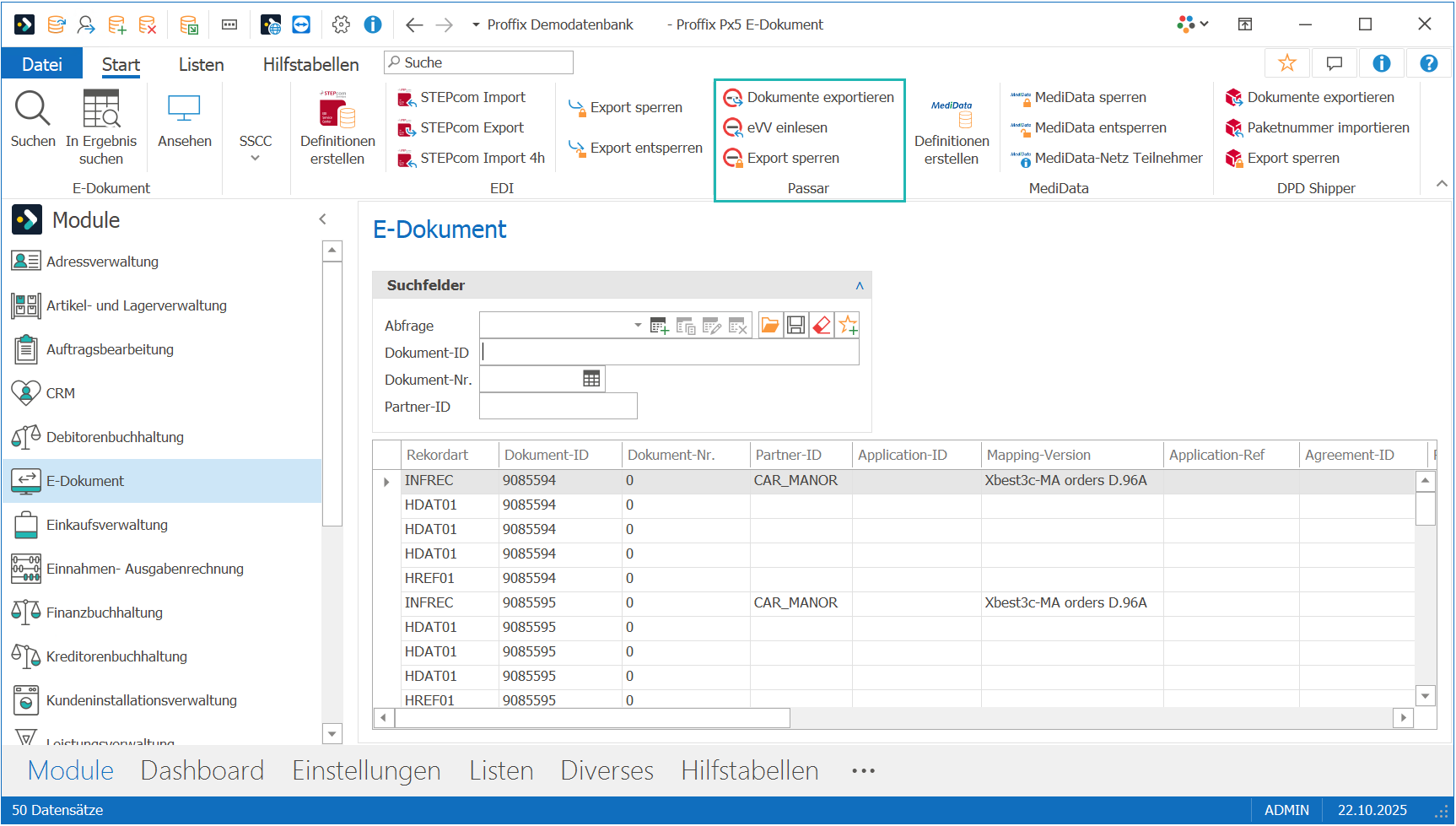
Task: Open MediData-Netz Teilnehmer
Action: tap(1107, 159)
